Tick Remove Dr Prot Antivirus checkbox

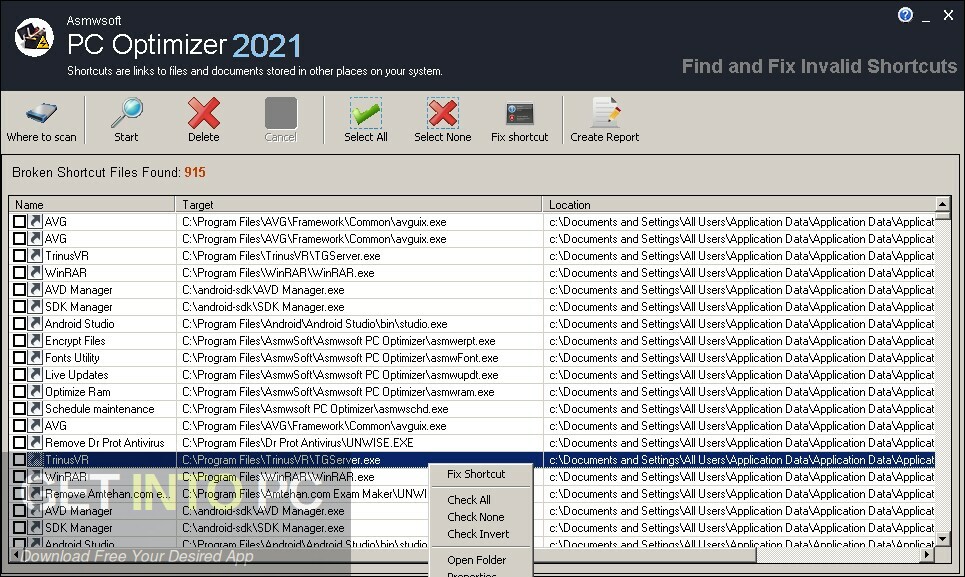[x=20, y=443]
